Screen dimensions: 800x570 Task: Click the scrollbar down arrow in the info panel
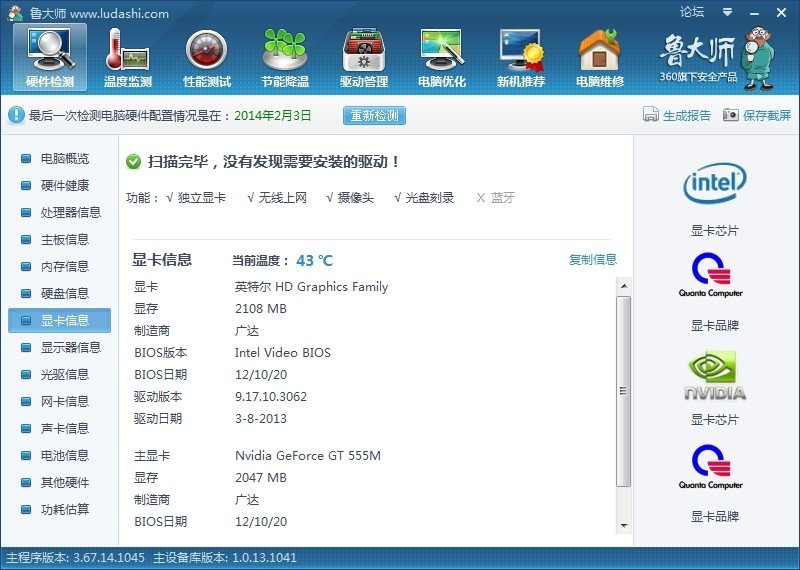click(x=624, y=525)
